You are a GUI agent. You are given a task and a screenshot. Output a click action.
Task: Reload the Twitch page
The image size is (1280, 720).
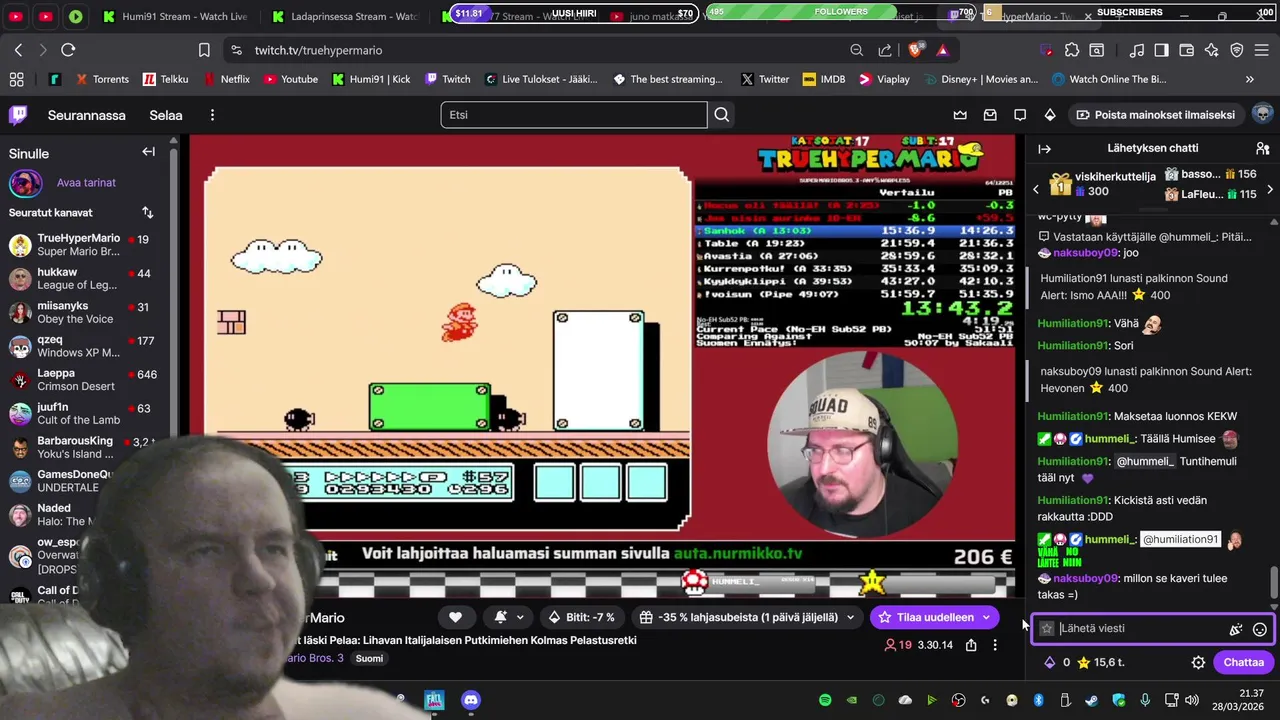(x=68, y=50)
